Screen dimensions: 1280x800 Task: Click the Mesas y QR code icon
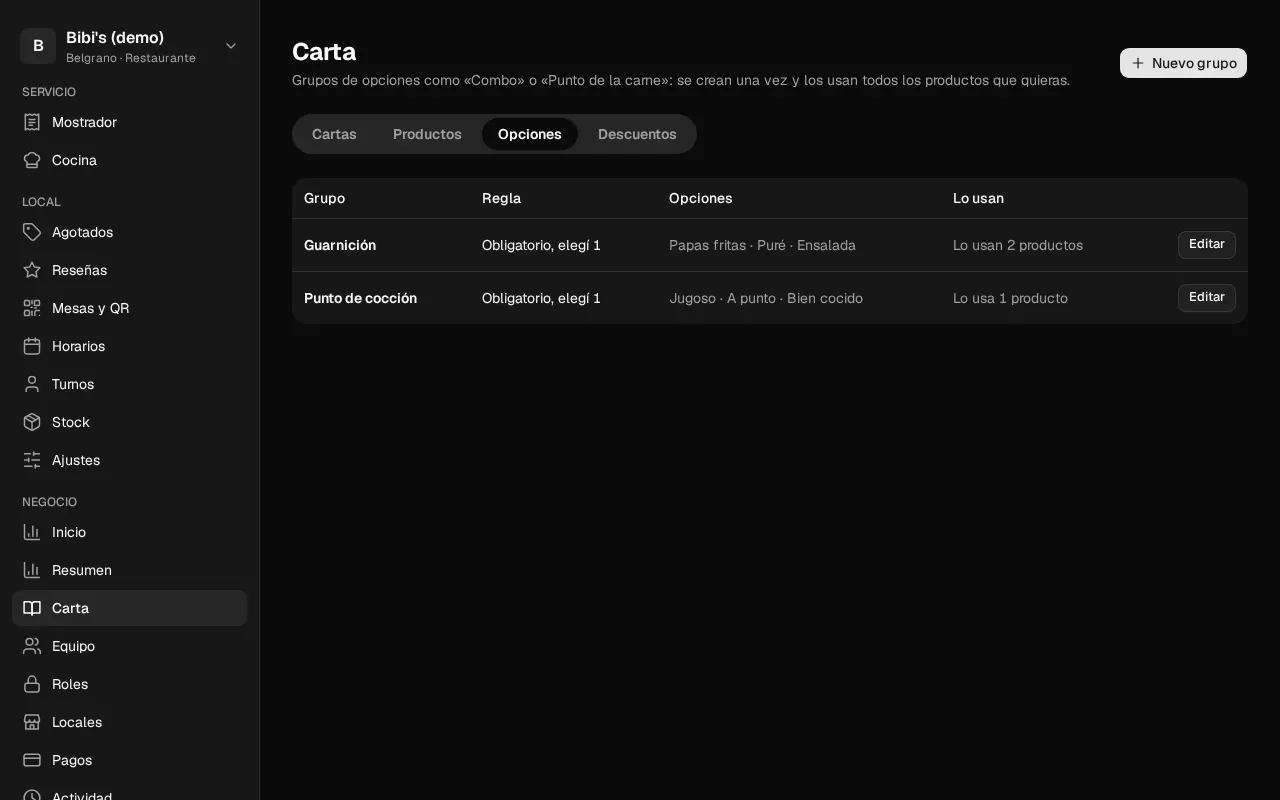[32, 308]
